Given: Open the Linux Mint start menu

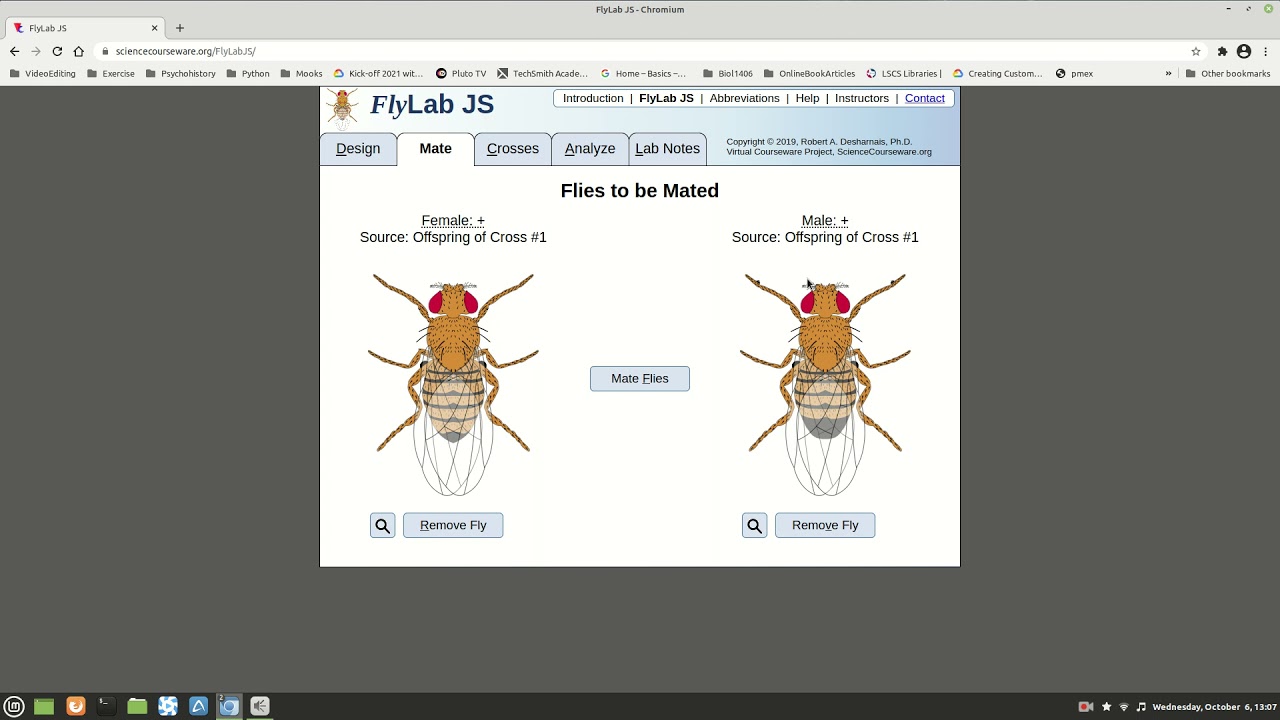Looking at the screenshot, I should tap(14, 706).
